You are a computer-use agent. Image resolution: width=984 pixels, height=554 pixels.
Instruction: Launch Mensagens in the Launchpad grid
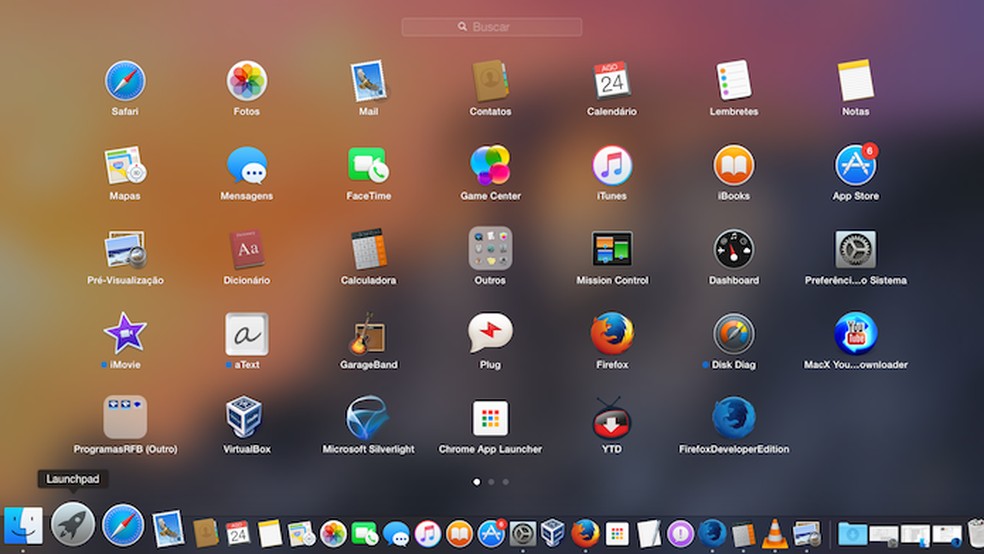247,166
